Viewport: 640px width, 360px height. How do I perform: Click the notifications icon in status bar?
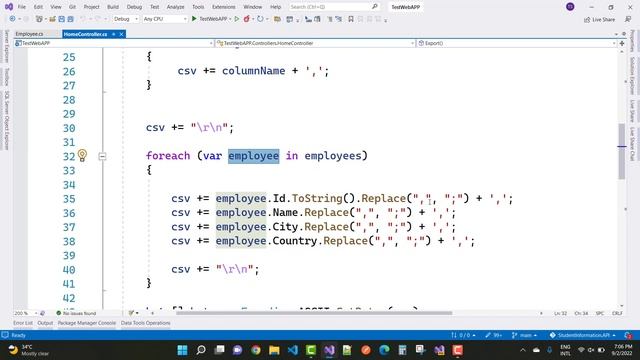(628, 335)
